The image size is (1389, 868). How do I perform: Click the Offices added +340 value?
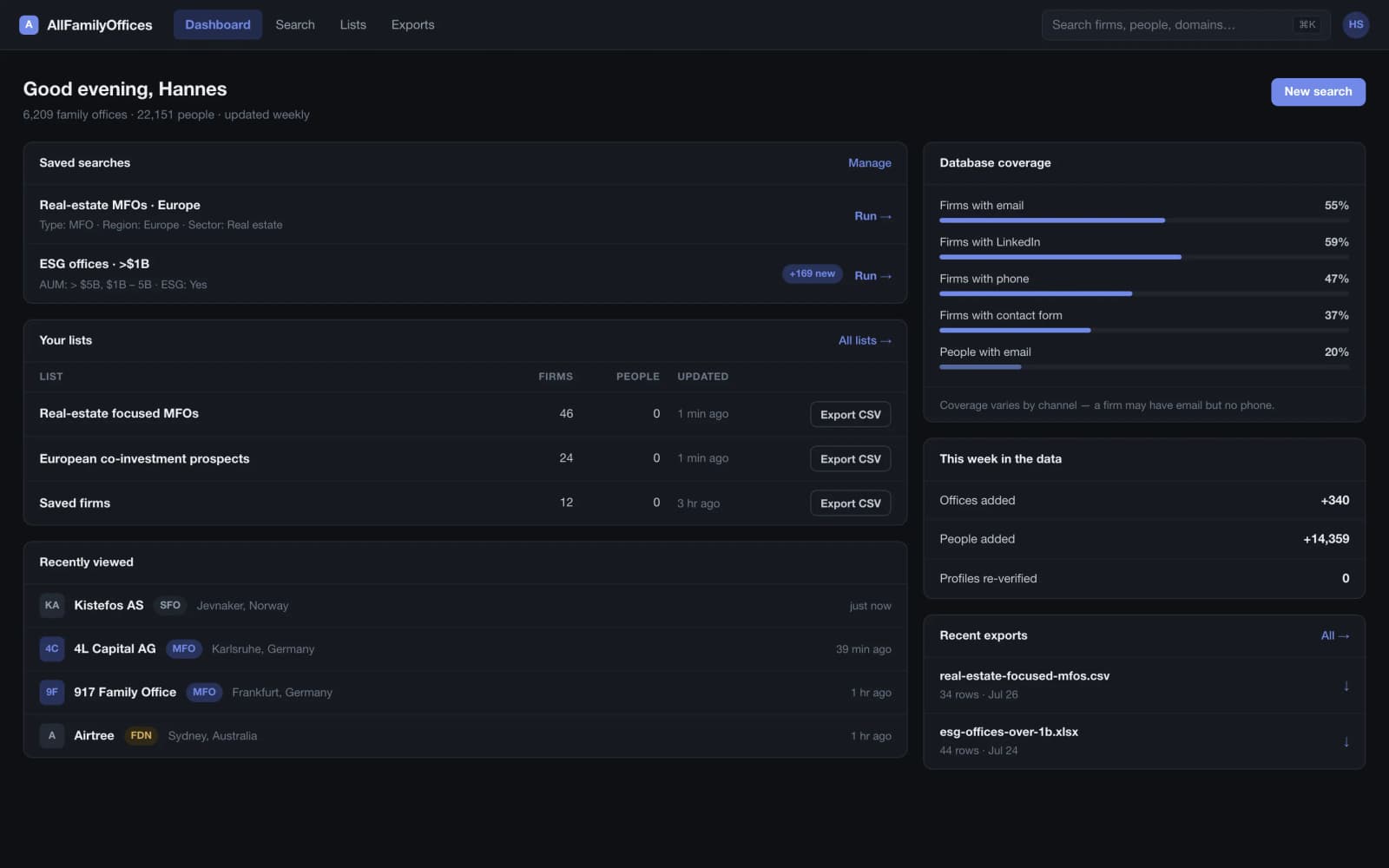point(1334,500)
